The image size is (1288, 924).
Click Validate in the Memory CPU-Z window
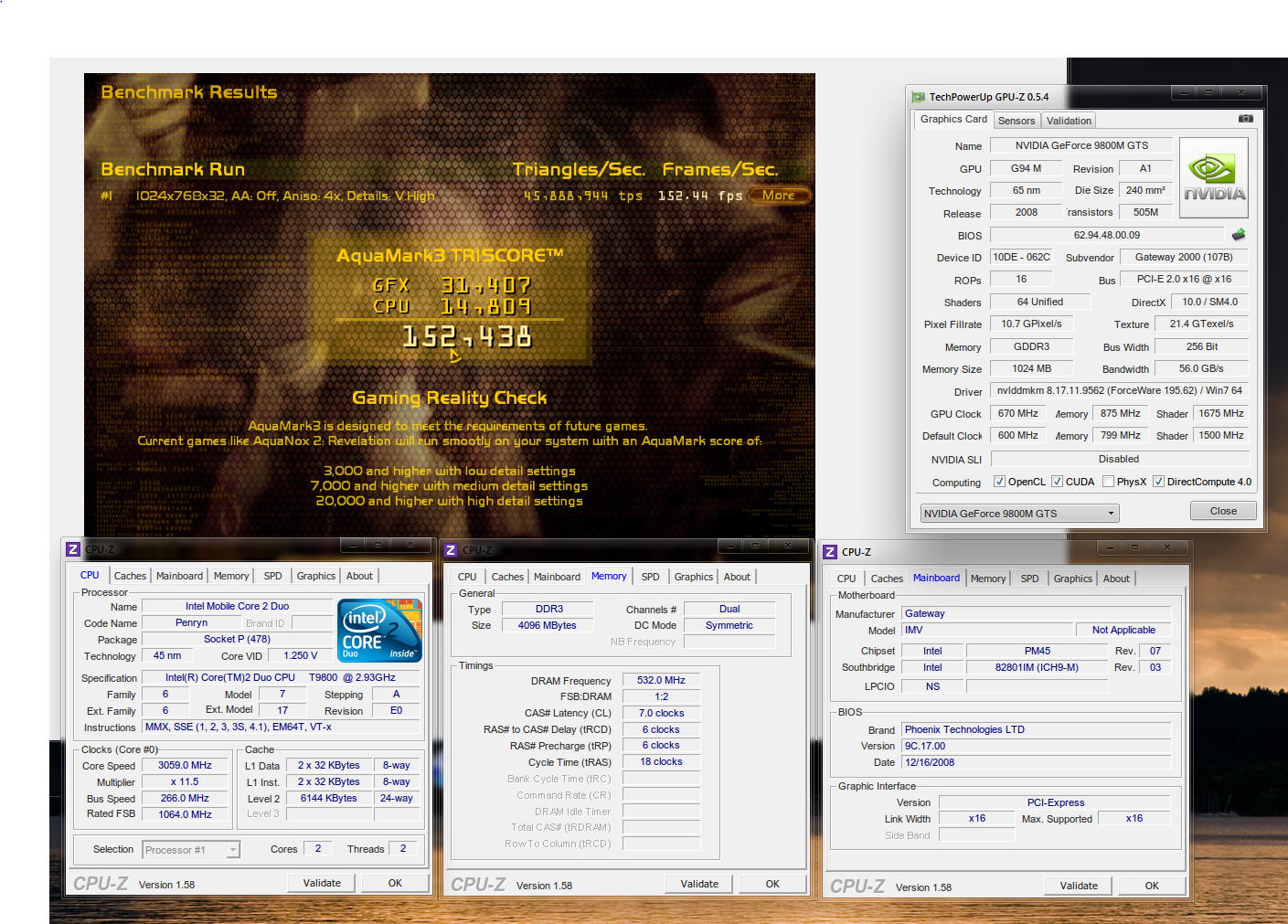(699, 884)
